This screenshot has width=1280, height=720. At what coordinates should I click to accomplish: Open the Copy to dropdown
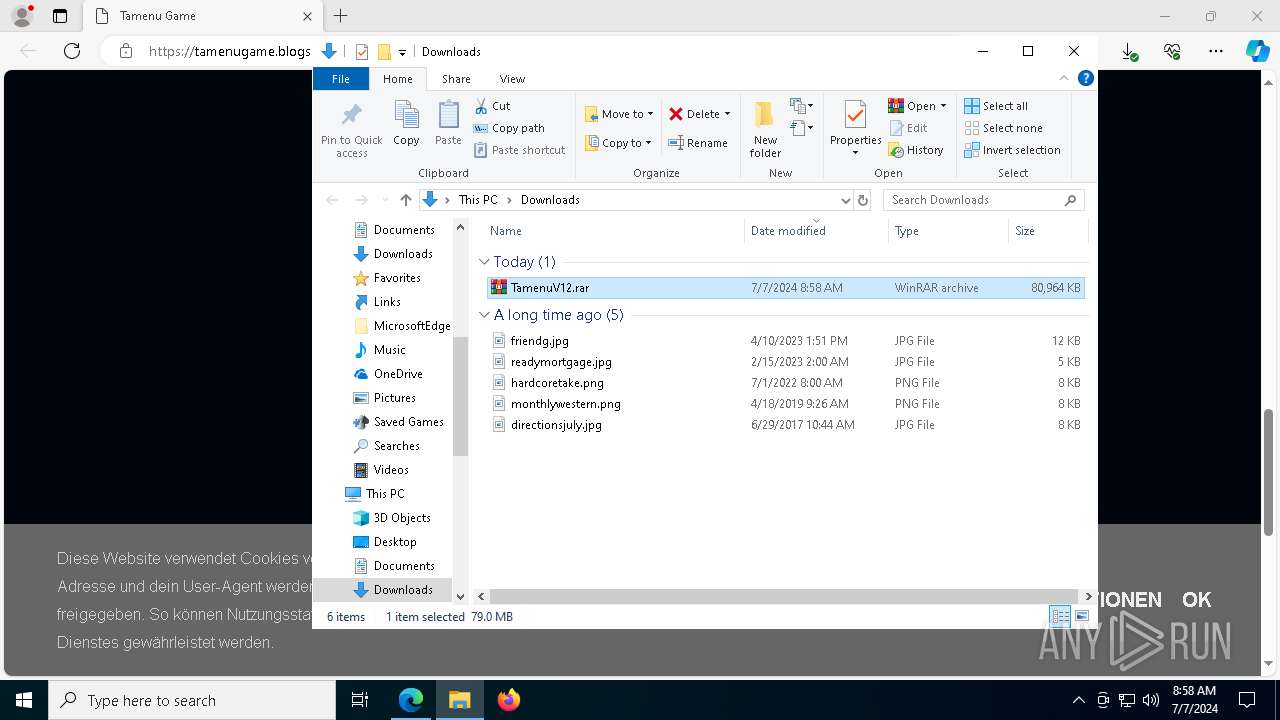pos(618,143)
